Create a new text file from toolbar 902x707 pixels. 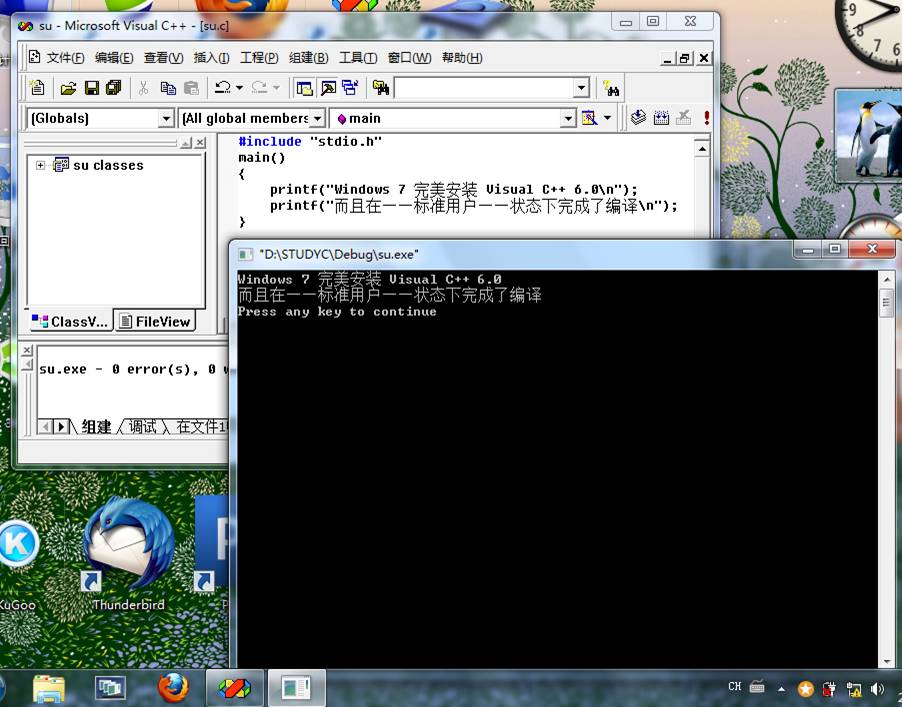pos(37,88)
